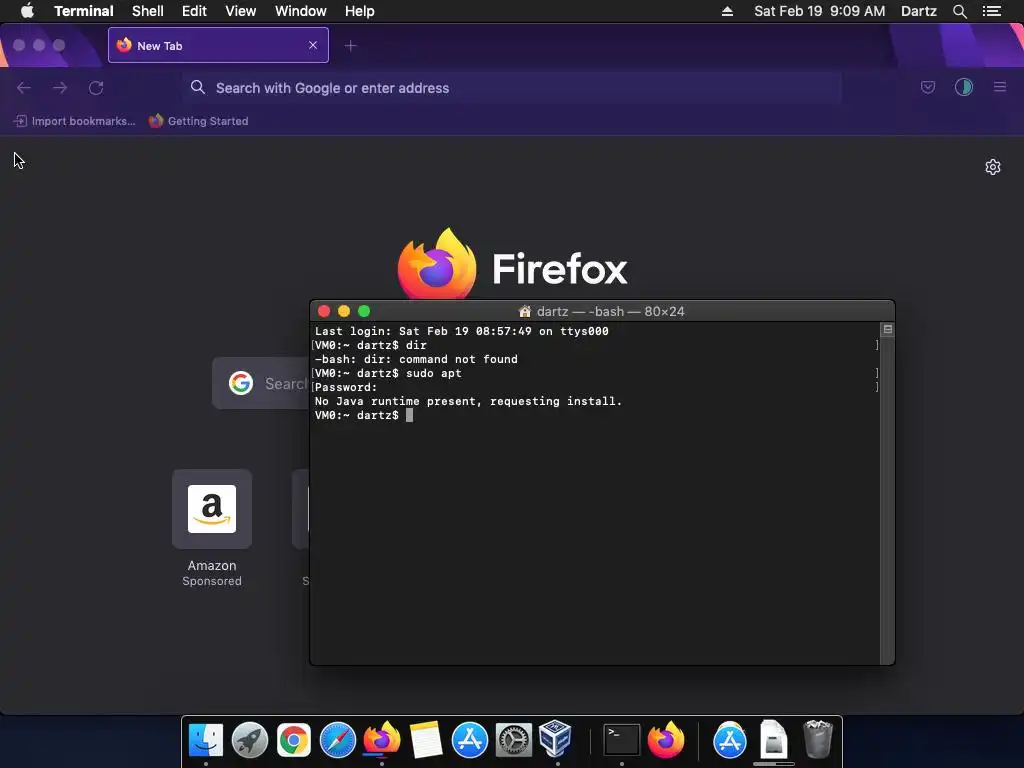Screen dimensions: 1024x768
Task: Open Firefox account icon in toolbar
Action: click(x=964, y=88)
